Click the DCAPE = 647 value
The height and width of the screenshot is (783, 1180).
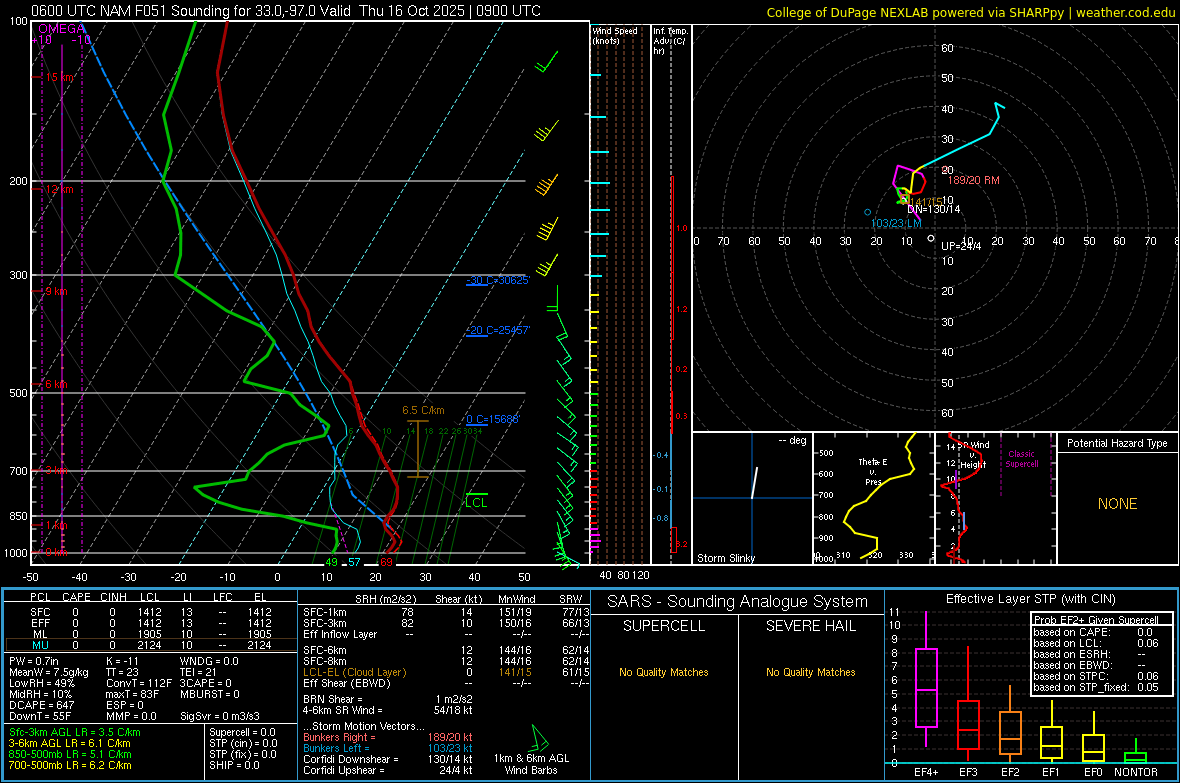[41, 705]
